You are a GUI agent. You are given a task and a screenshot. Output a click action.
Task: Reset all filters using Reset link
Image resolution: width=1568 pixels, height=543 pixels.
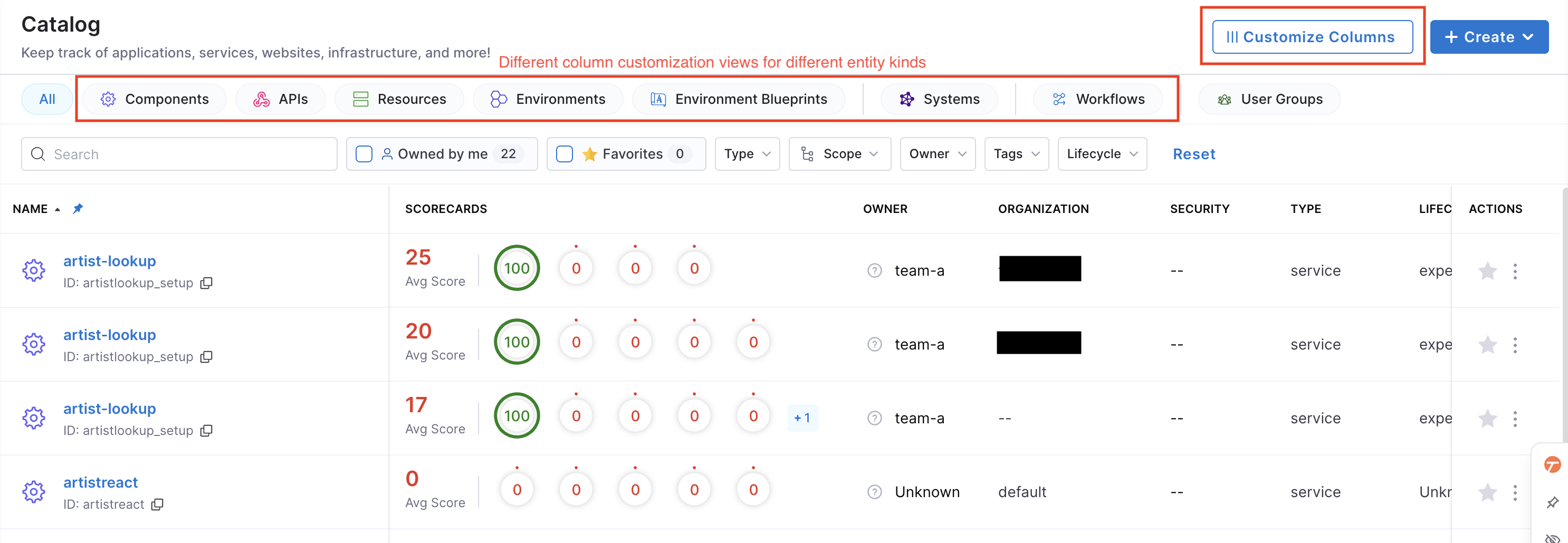coord(1193,154)
